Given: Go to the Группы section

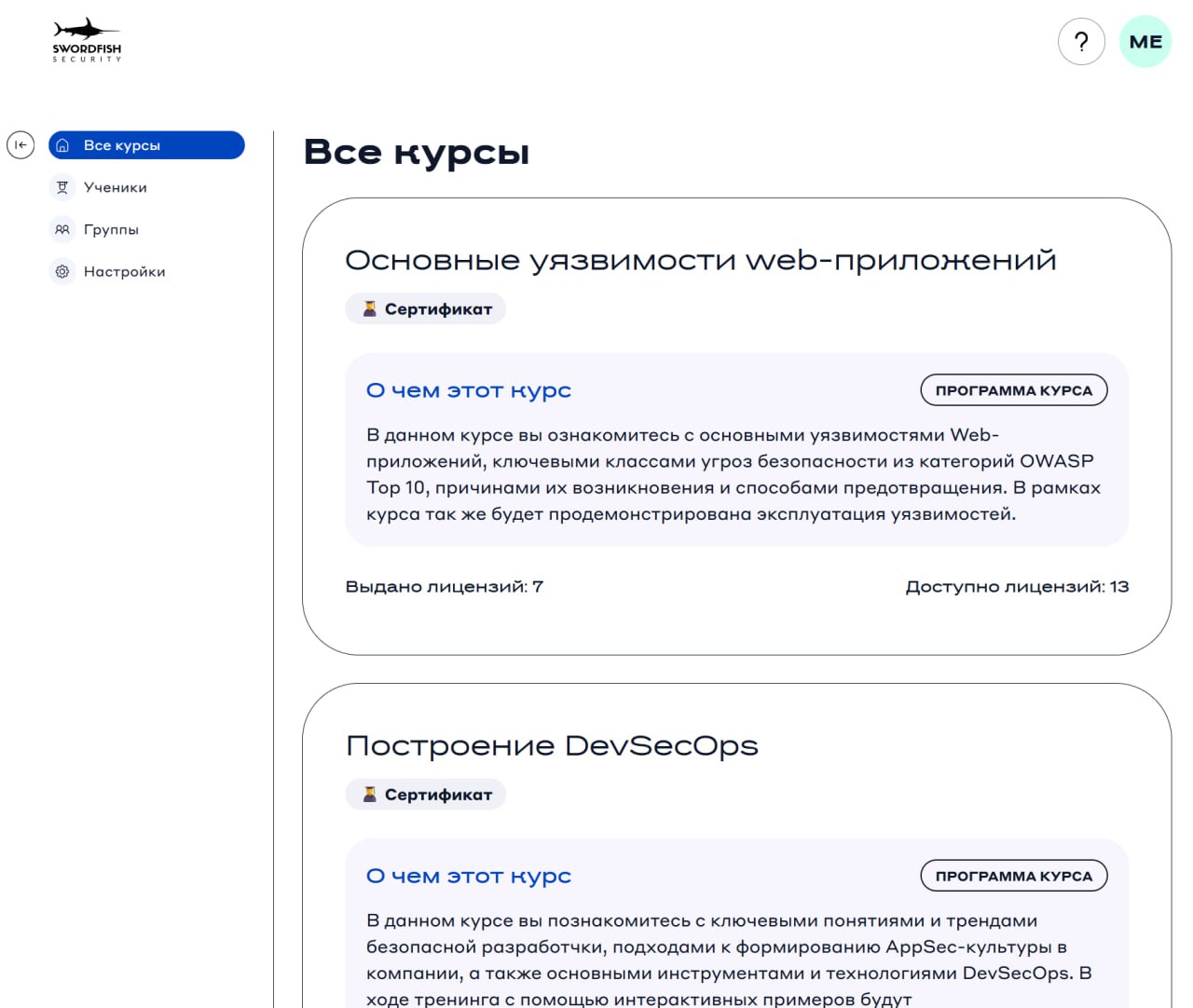Looking at the screenshot, I should 111,229.
